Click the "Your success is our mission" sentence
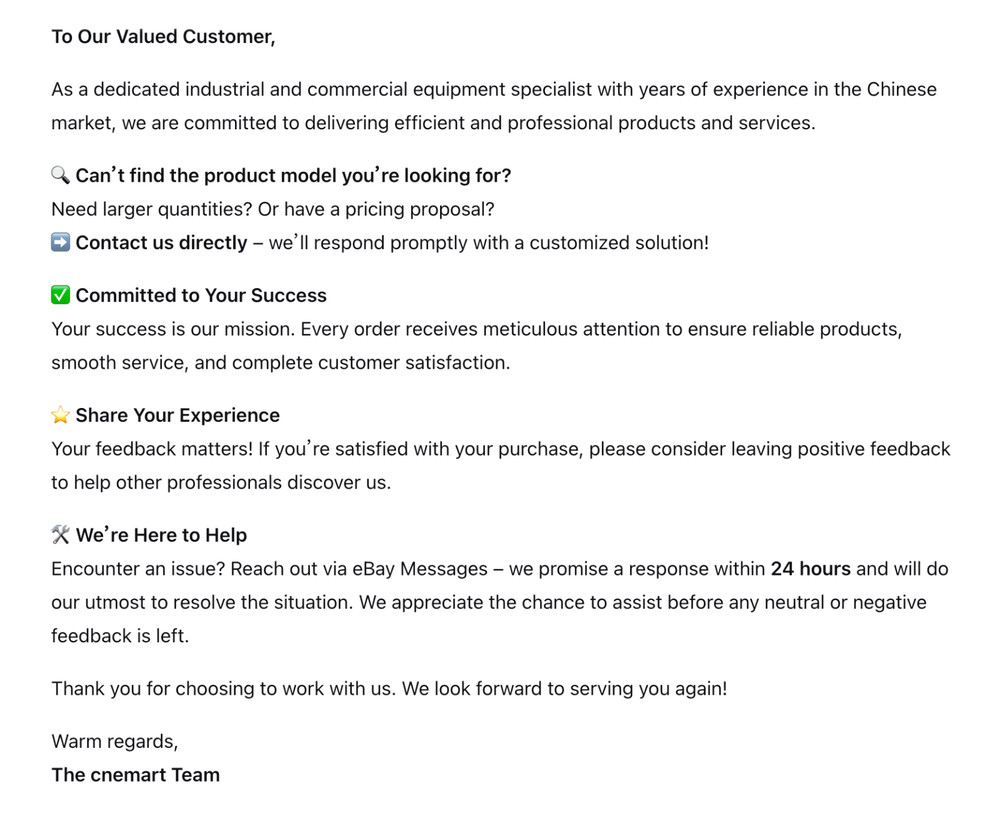The image size is (1000, 816). pos(173,329)
